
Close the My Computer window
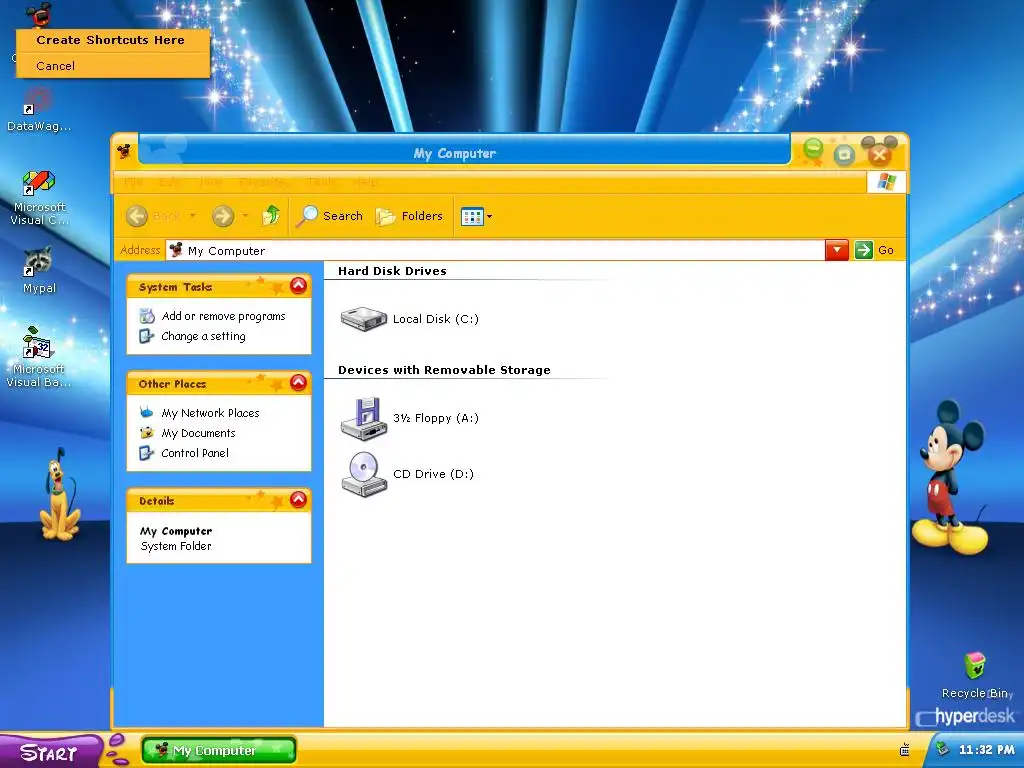(879, 154)
